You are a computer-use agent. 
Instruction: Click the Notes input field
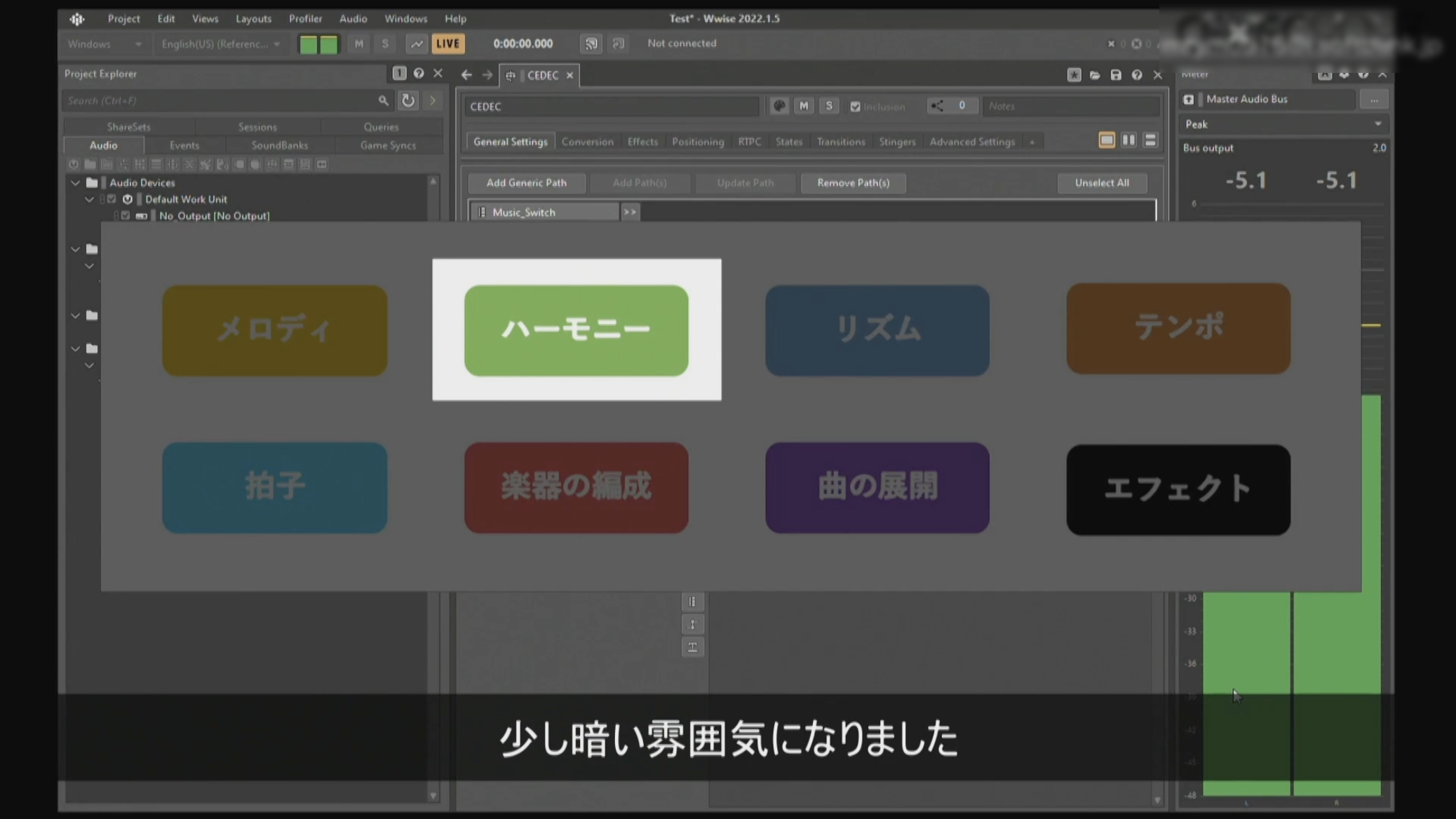1071,106
